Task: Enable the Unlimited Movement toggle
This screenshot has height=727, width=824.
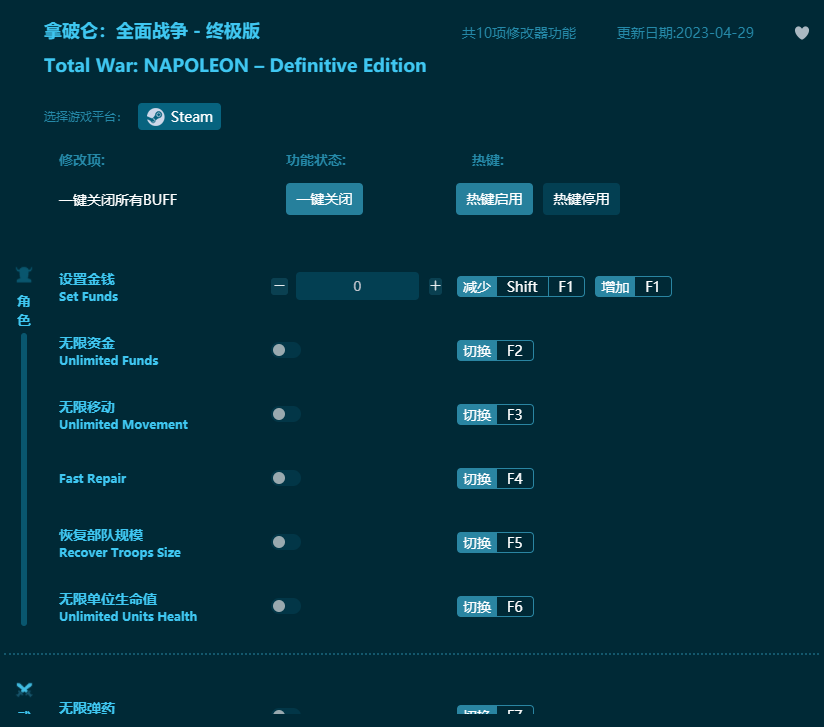Action: [285, 414]
